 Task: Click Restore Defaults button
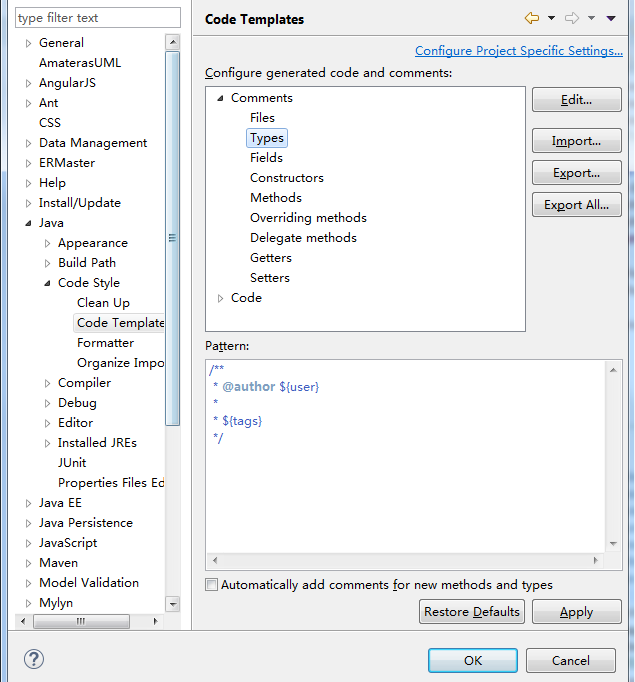pyautogui.click(x=472, y=612)
